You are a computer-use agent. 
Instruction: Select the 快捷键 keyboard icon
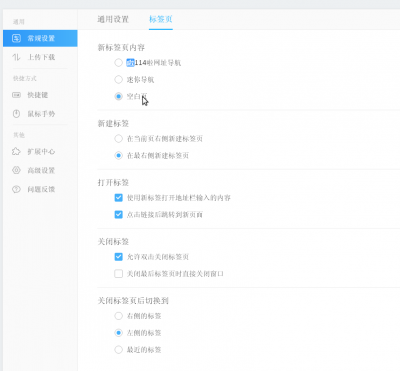(x=16, y=95)
